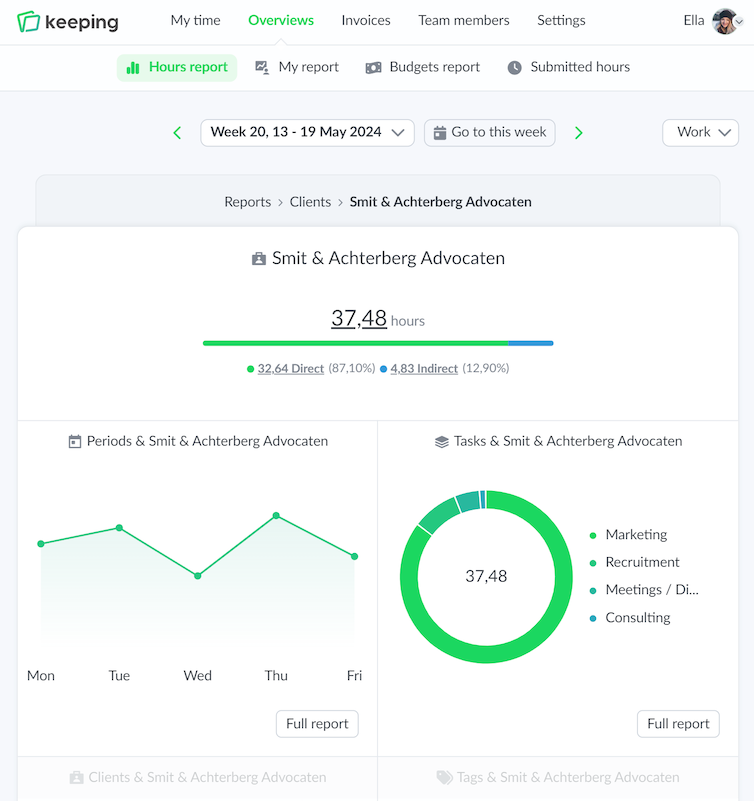Switch to the Submitted hours tab
The width and height of the screenshot is (754, 801).
click(x=569, y=67)
